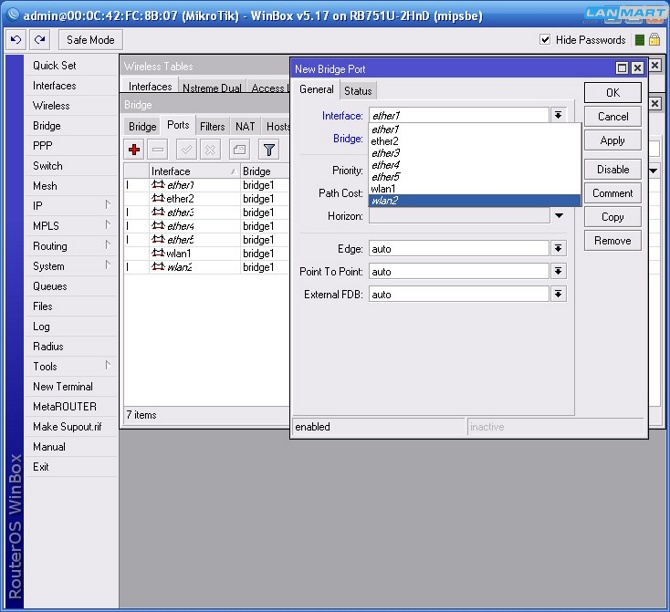Click the Disable button in dialog
Image resolution: width=670 pixels, height=612 pixels.
[x=613, y=169]
